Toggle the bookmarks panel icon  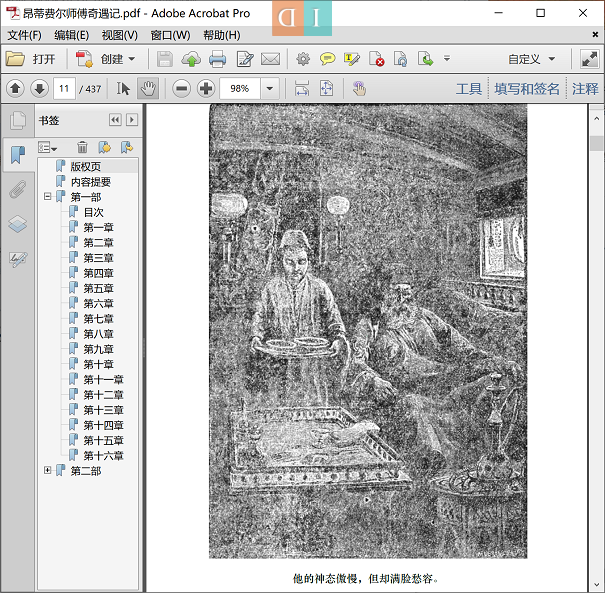tap(17, 155)
